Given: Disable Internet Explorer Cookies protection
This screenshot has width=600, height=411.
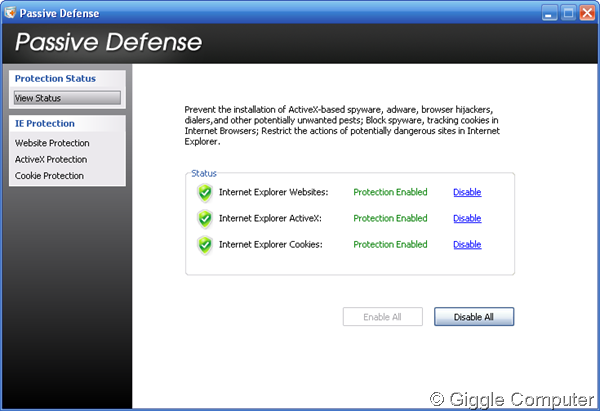Looking at the screenshot, I should coord(467,245).
